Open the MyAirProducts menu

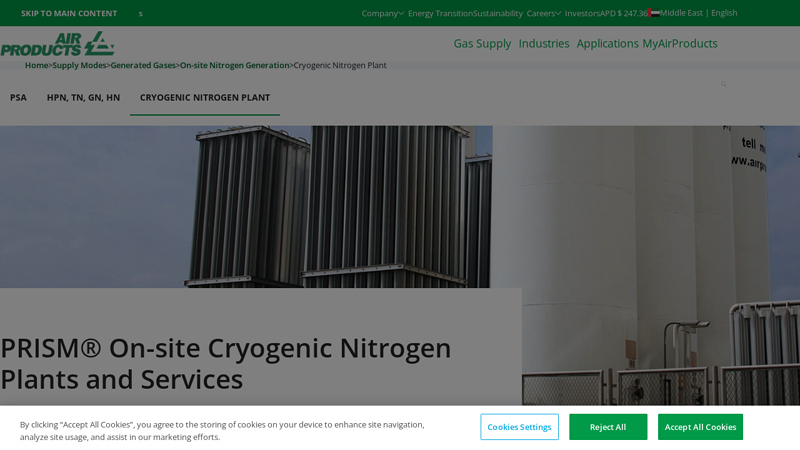pos(680,43)
